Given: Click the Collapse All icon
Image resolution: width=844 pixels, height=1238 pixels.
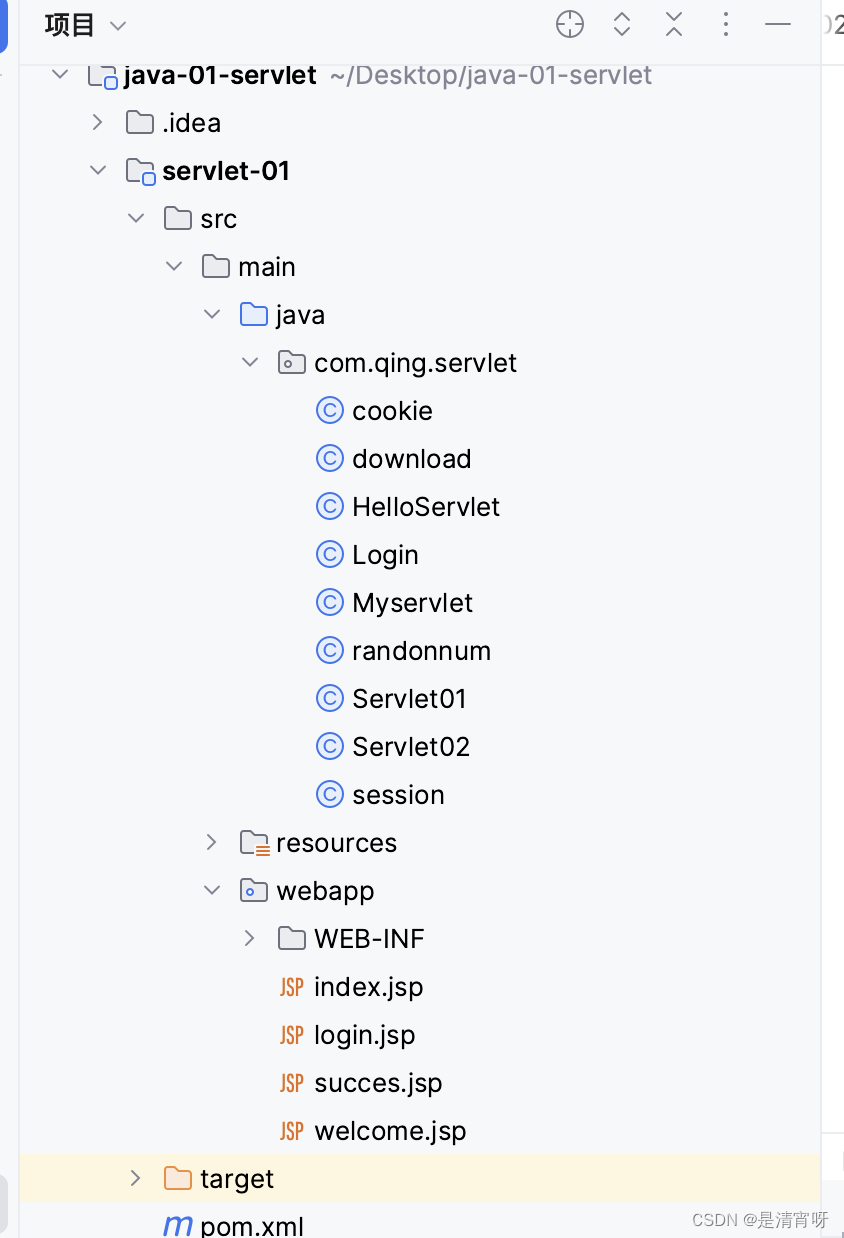Looking at the screenshot, I should 673,24.
